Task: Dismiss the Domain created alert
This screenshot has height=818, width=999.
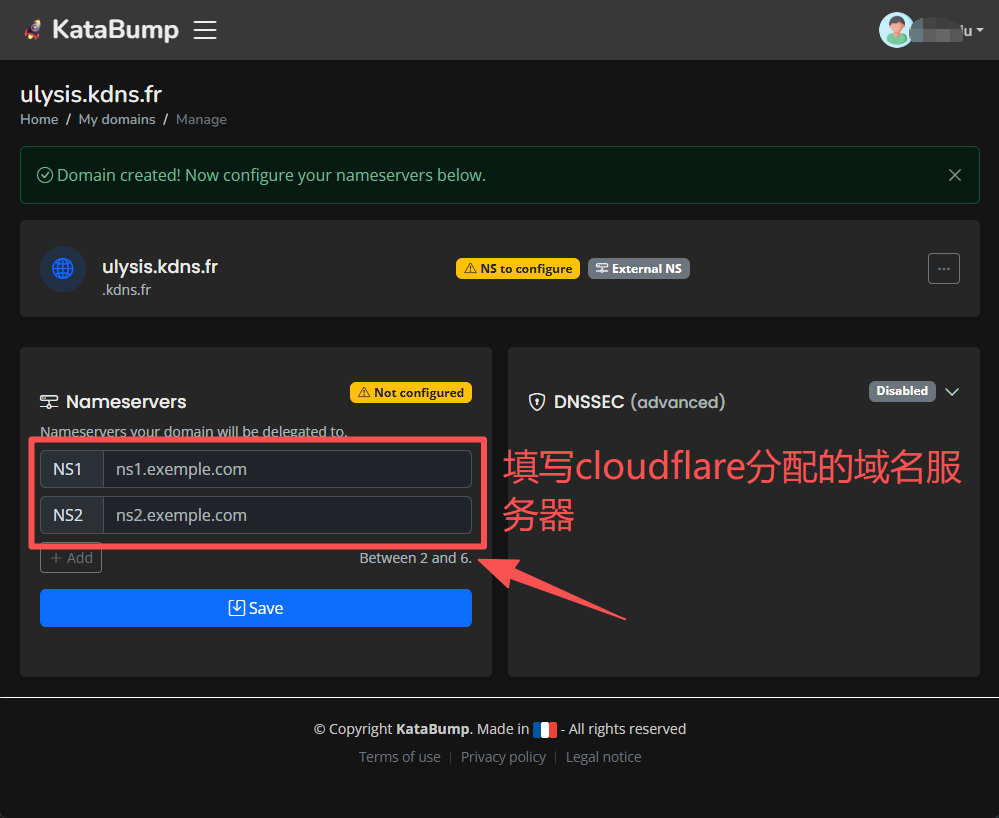Action: [x=954, y=175]
